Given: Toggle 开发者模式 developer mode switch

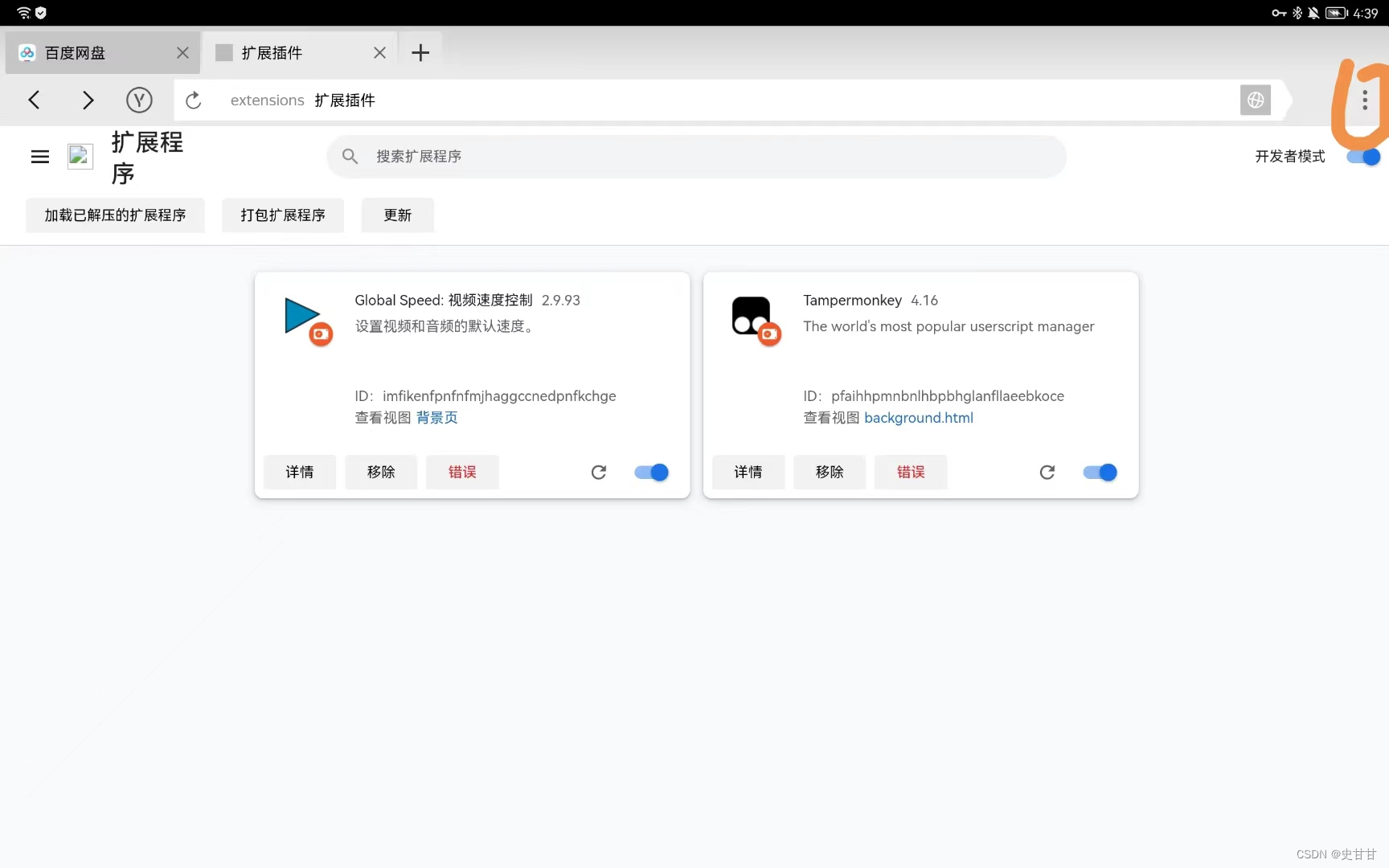Looking at the screenshot, I should [x=1363, y=157].
